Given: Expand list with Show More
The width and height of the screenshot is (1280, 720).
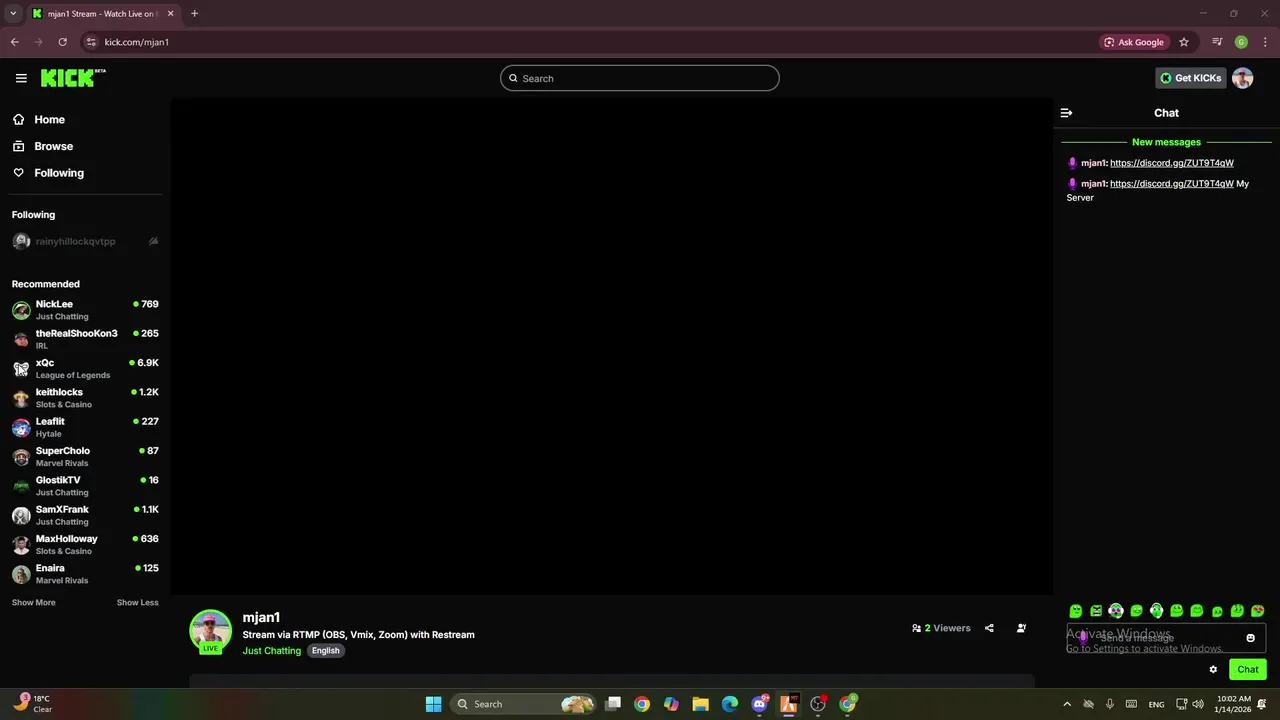Looking at the screenshot, I should pyautogui.click(x=33, y=603).
